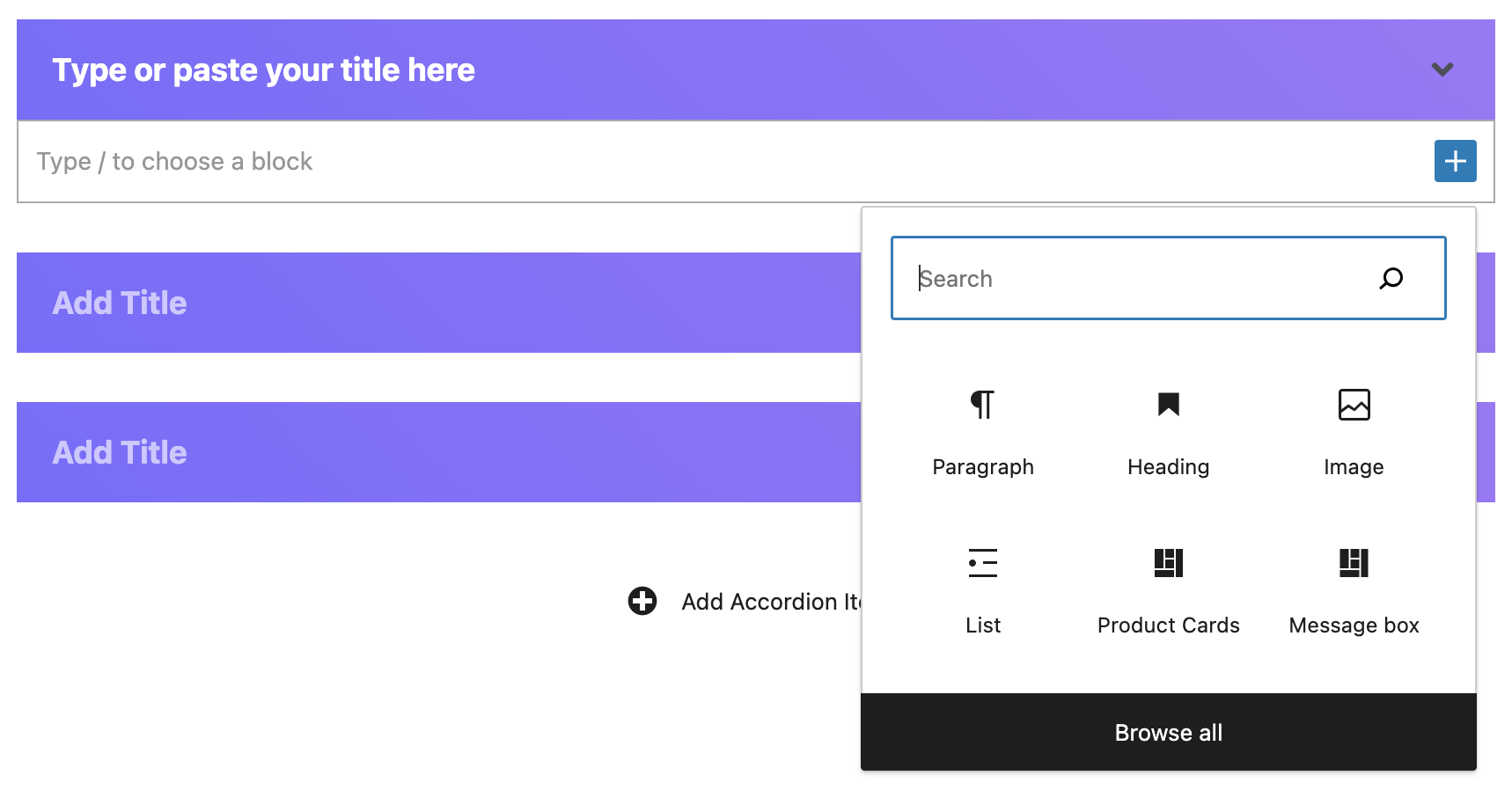Image resolution: width=1512 pixels, height=790 pixels.
Task: Click the 'Heading' block label
Action: point(1168,467)
